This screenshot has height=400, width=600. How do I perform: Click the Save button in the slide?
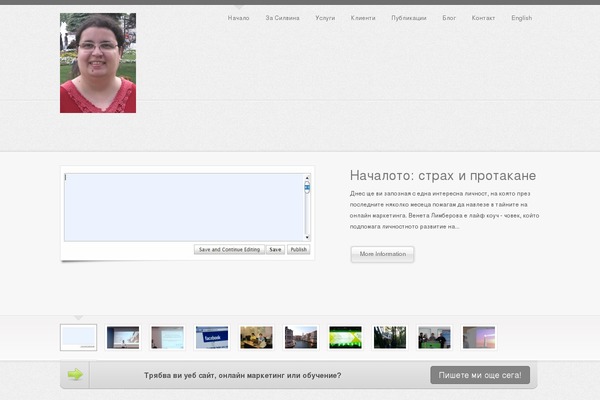point(275,250)
